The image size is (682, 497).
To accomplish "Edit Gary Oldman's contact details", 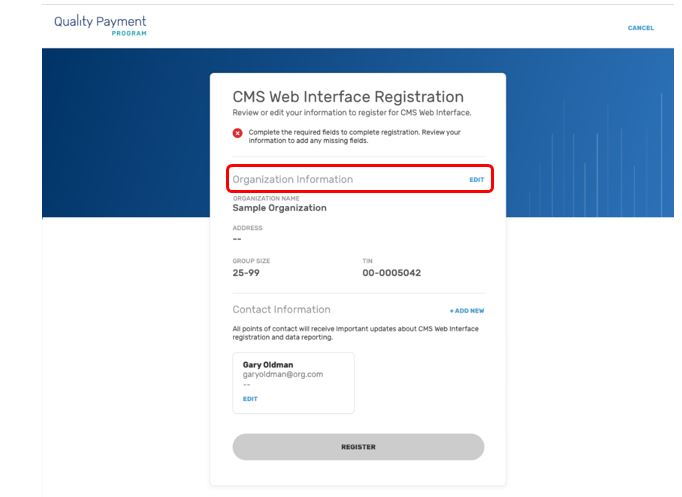I will click(x=250, y=399).
